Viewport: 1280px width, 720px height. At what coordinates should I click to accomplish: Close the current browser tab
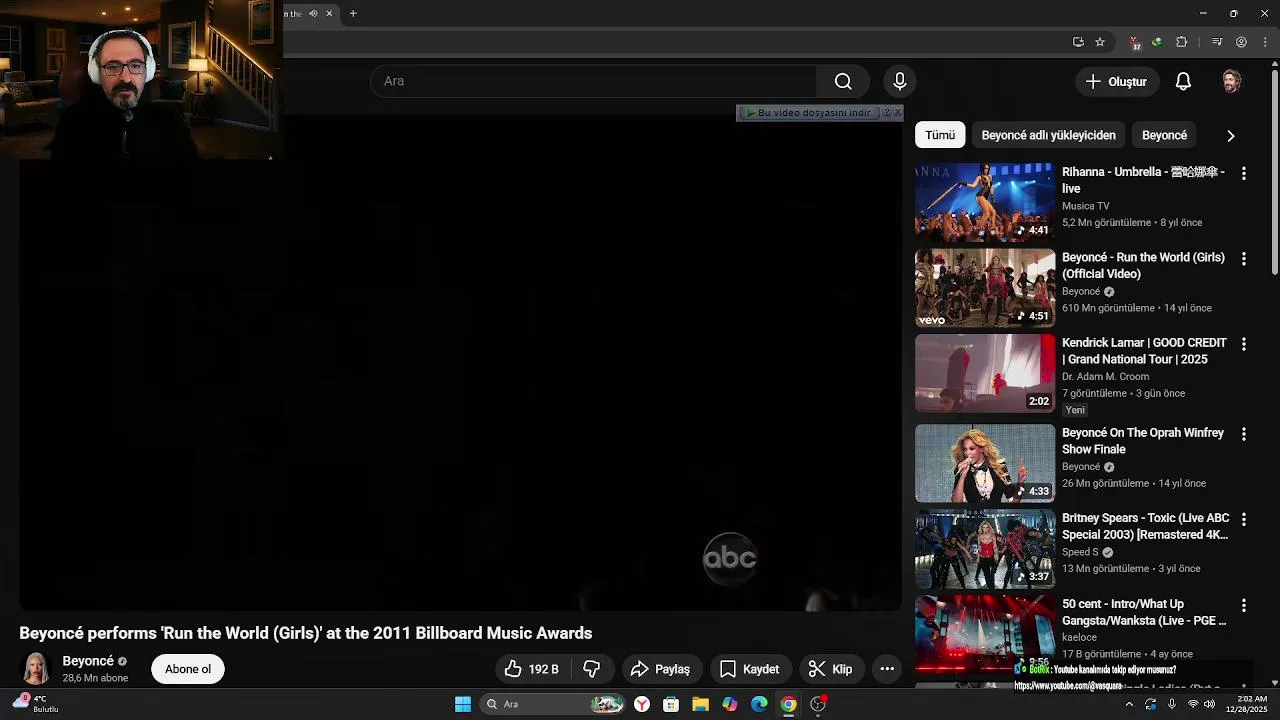pyautogui.click(x=329, y=13)
